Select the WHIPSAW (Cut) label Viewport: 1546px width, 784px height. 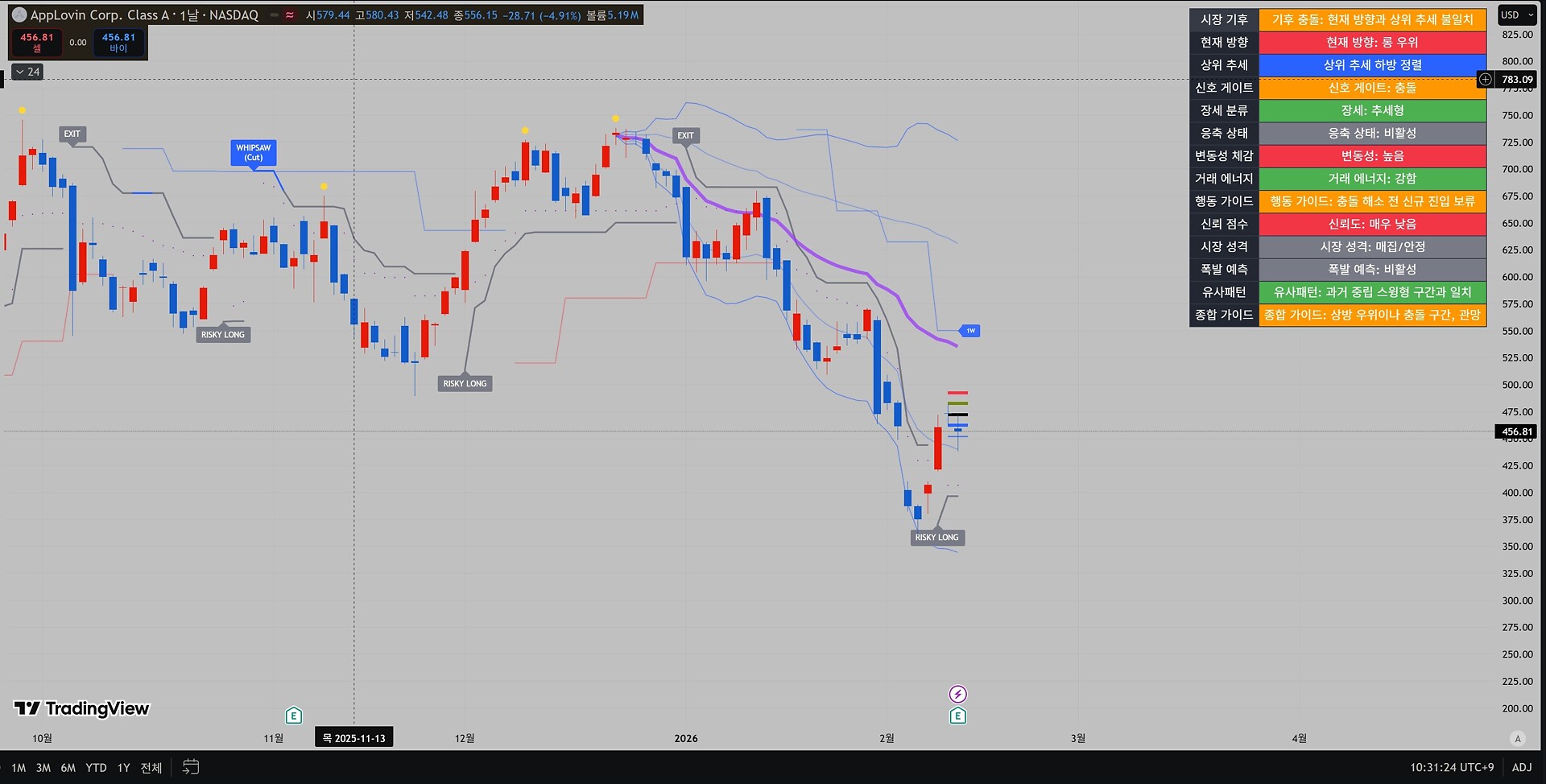tap(254, 152)
